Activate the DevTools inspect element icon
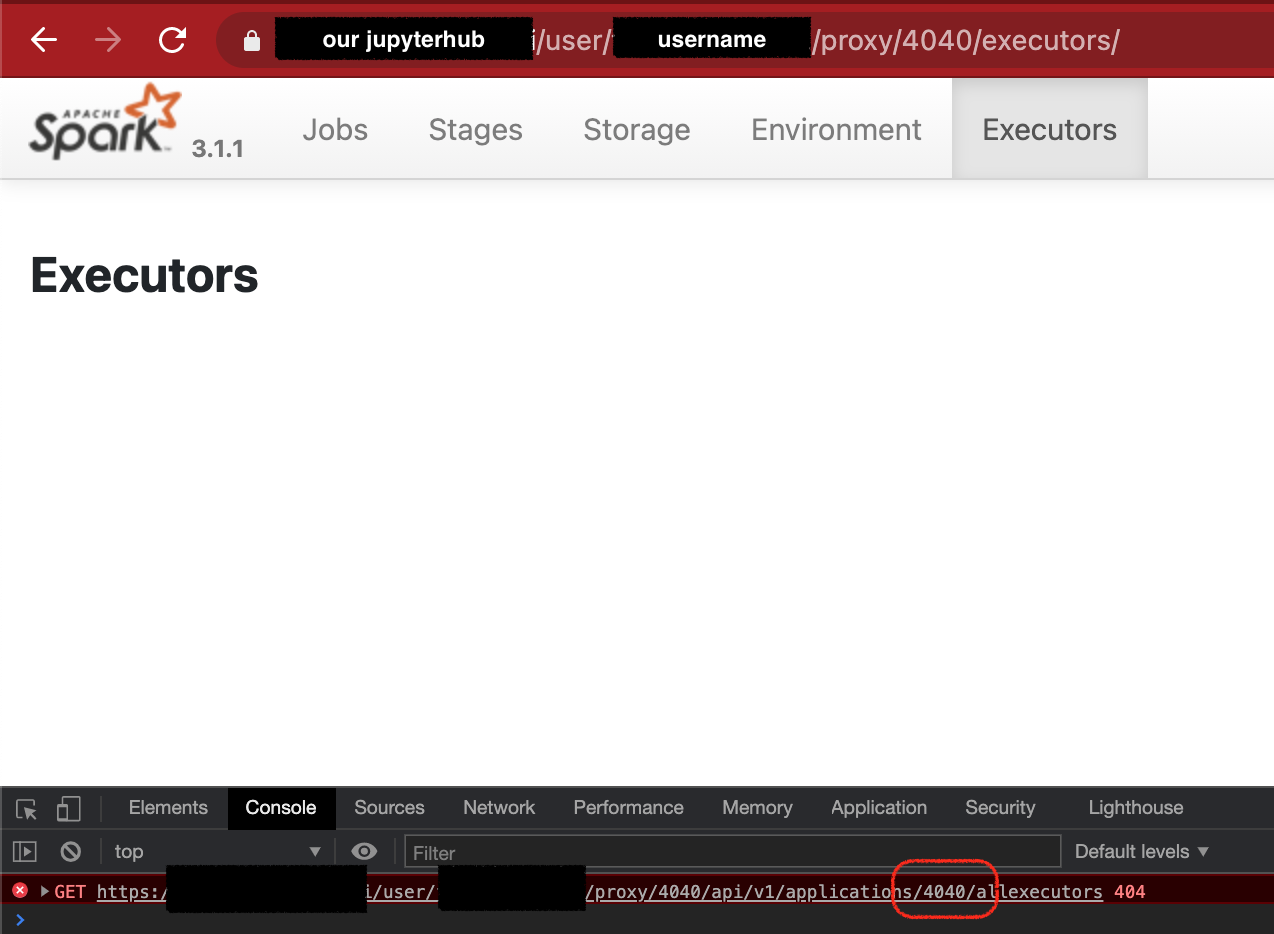Viewport: 1274px width, 934px height. 27,809
